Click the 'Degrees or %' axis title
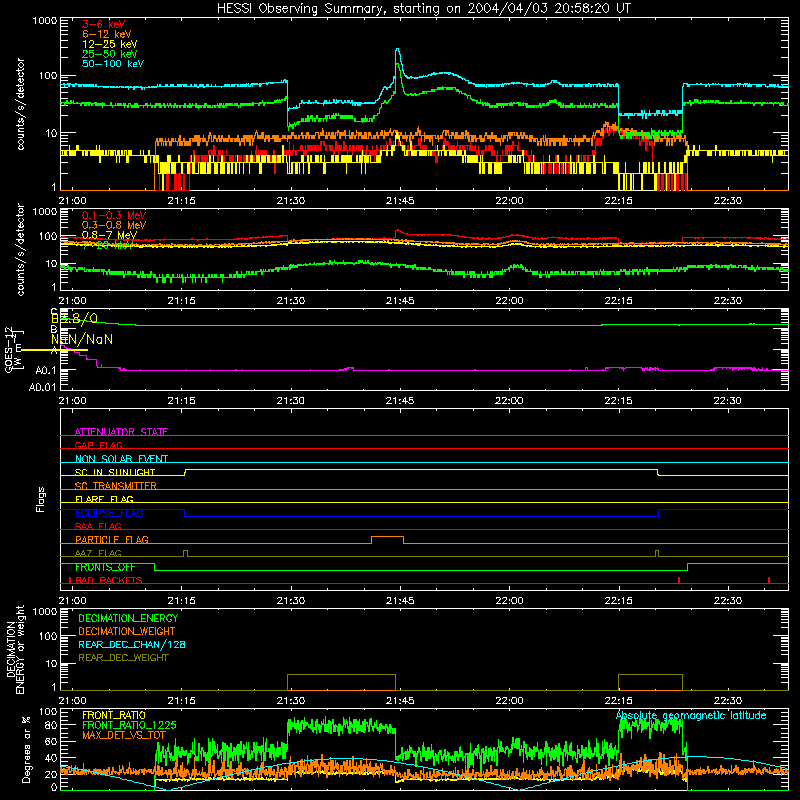The height and width of the screenshot is (800, 800). pos(26,749)
